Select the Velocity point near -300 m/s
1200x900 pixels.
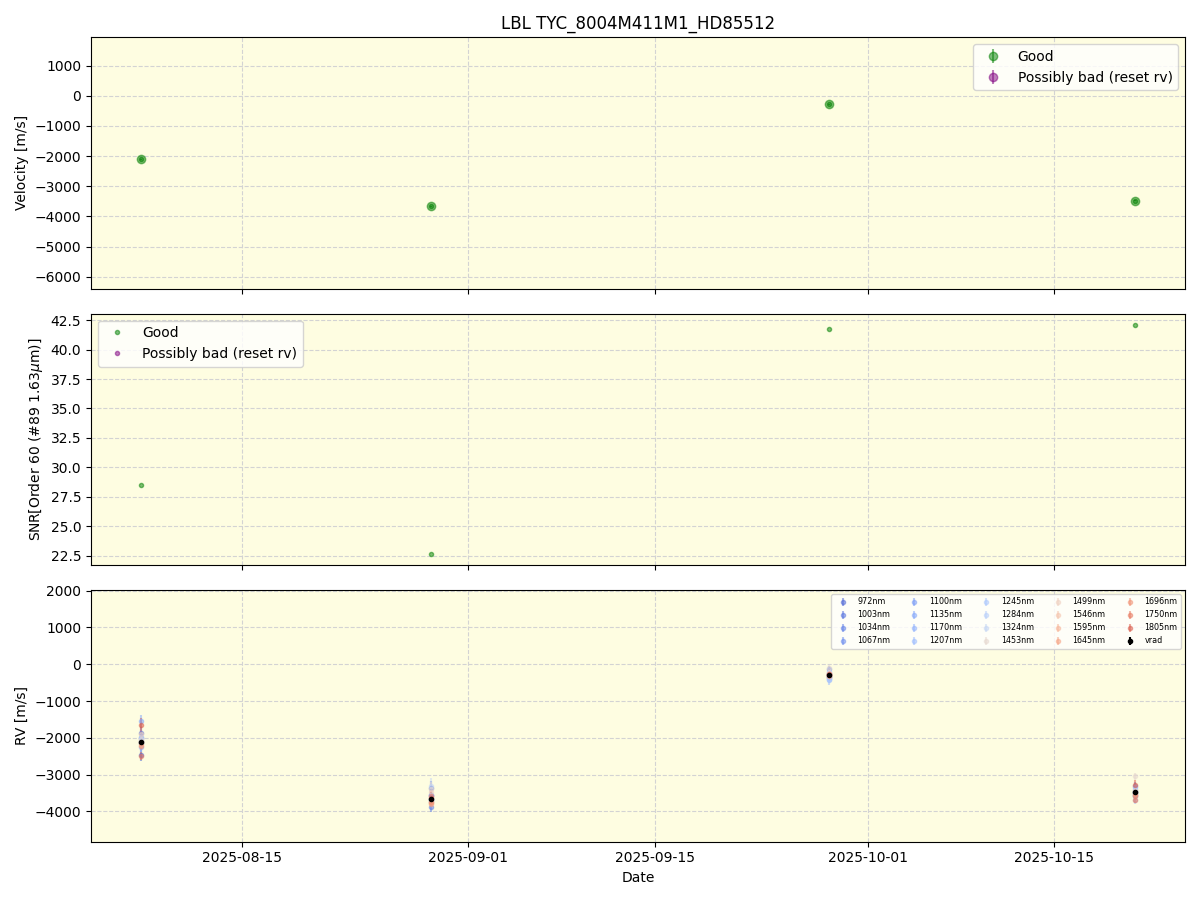coord(829,104)
